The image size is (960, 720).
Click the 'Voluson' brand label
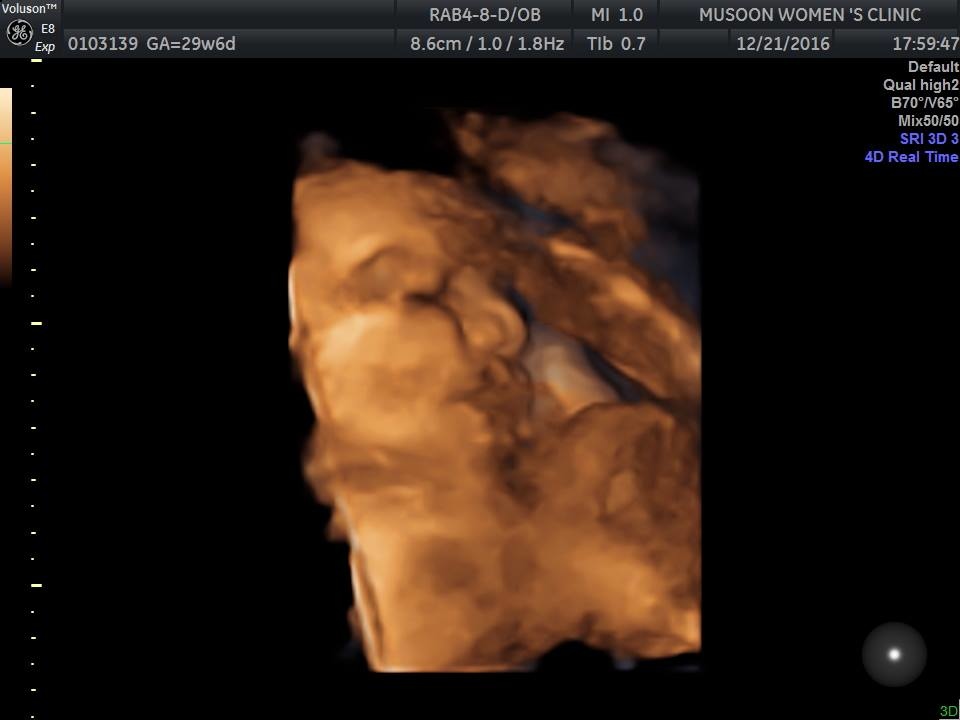point(29,8)
